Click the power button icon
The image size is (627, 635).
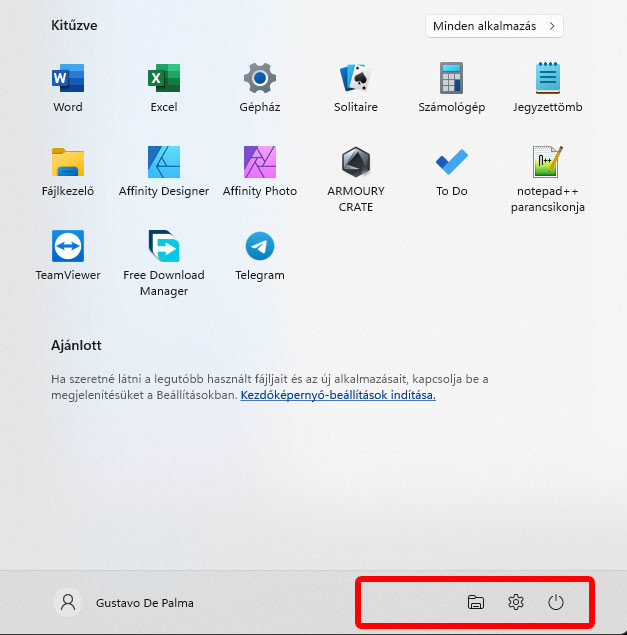[556, 602]
